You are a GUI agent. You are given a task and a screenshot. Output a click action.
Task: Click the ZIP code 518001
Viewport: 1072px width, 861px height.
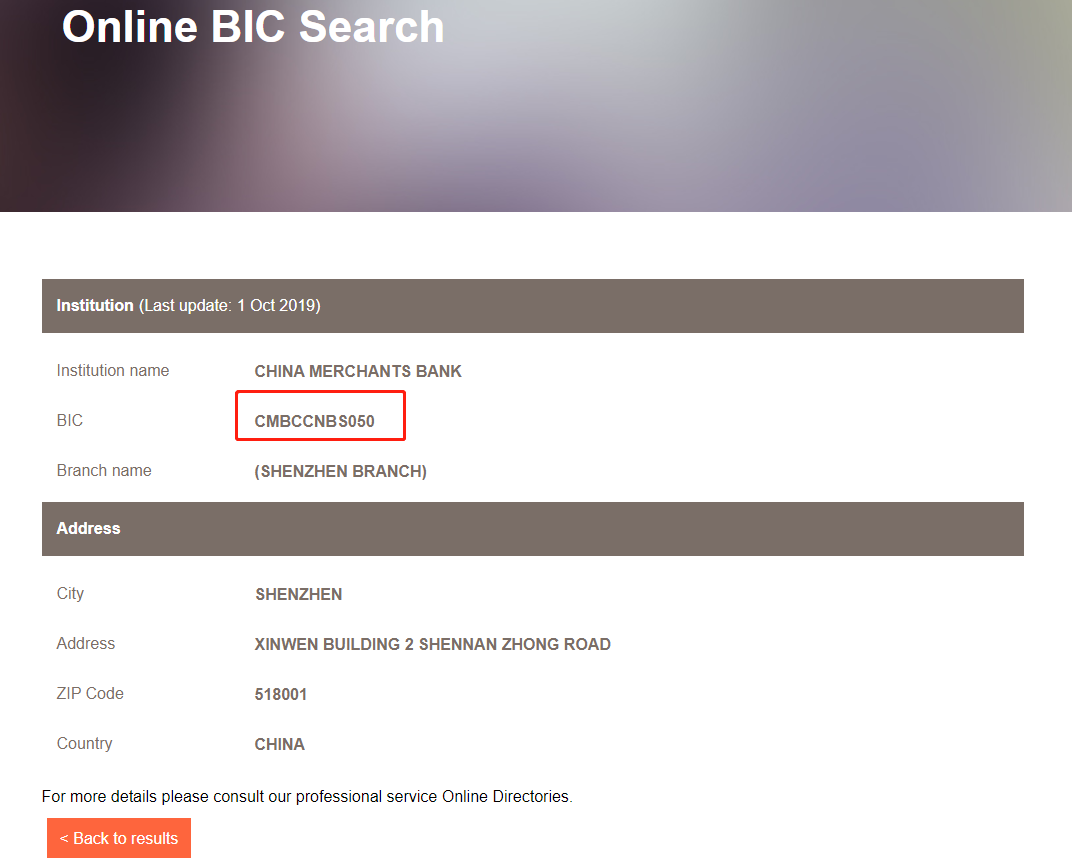pos(281,694)
